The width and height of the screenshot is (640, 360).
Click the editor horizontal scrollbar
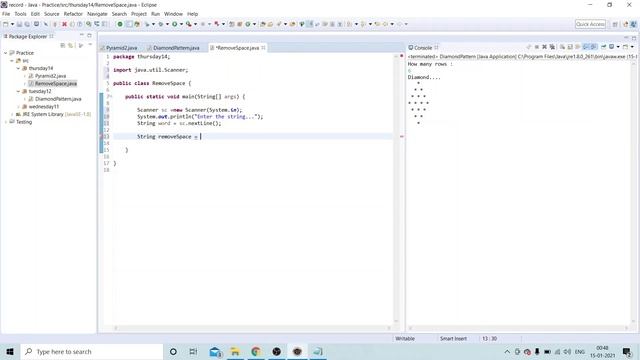pos(252,328)
